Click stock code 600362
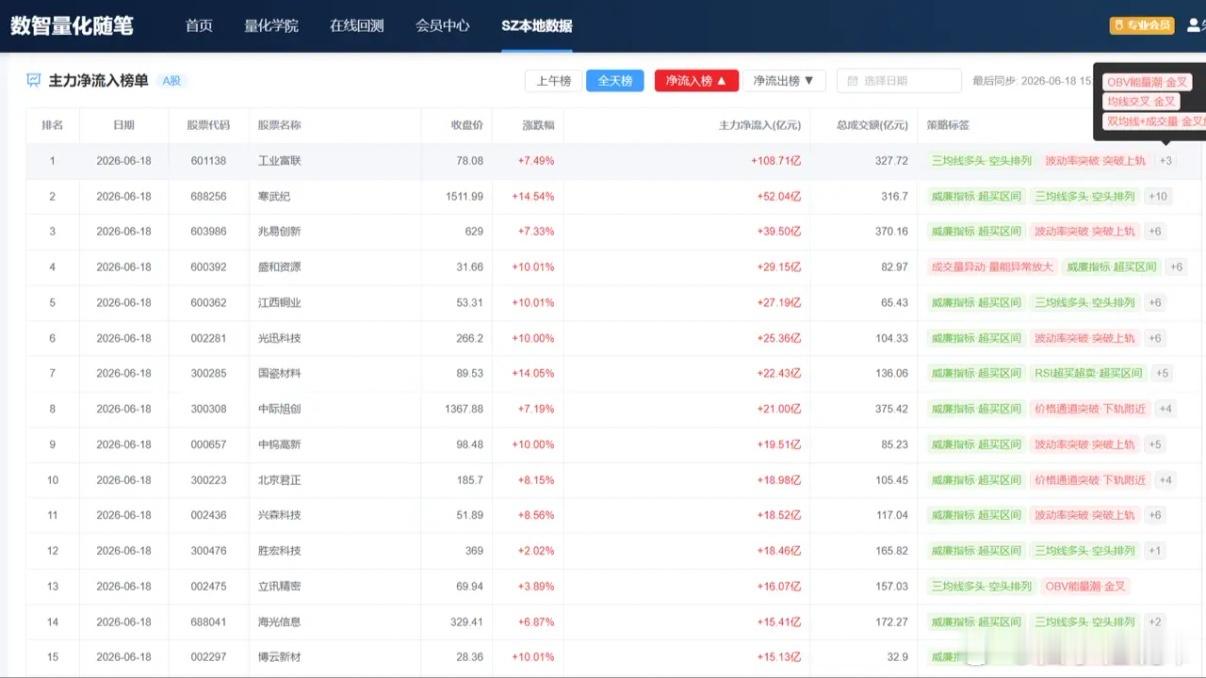 pos(208,303)
